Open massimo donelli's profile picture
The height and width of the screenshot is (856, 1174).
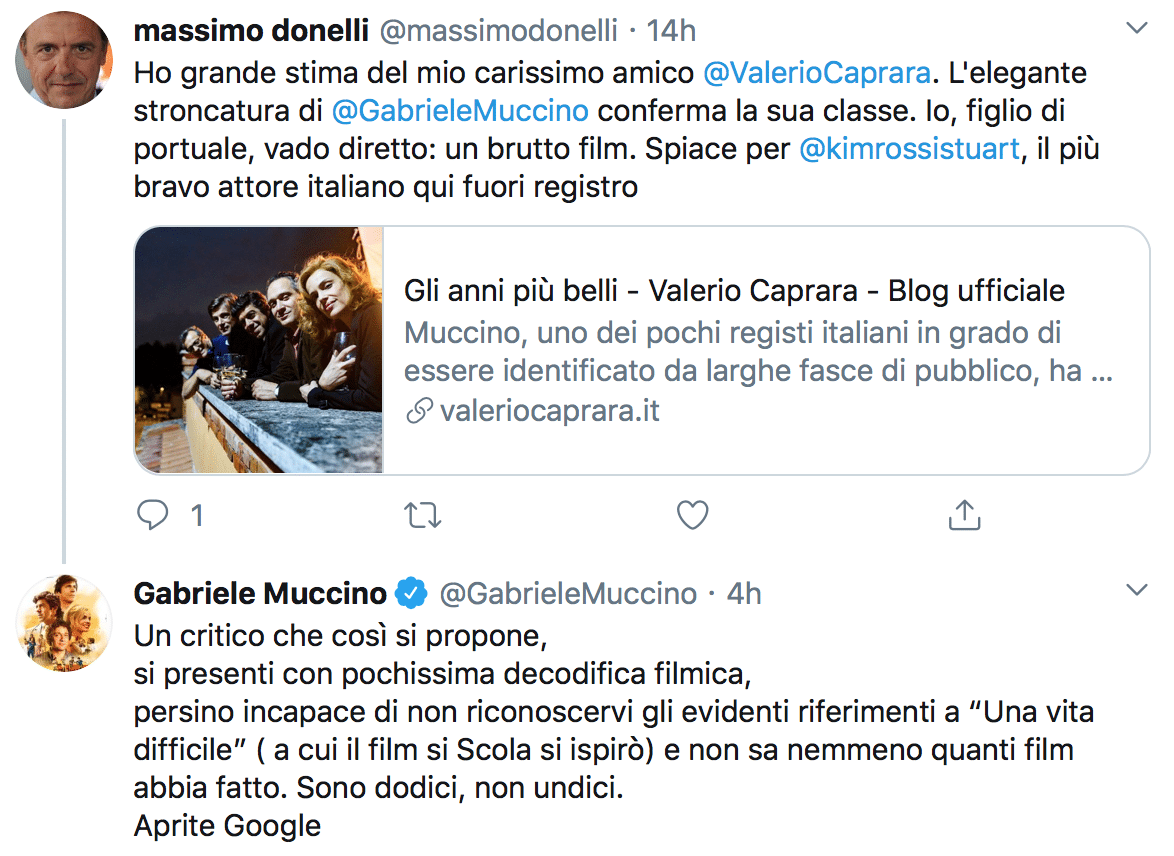[64, 61]
